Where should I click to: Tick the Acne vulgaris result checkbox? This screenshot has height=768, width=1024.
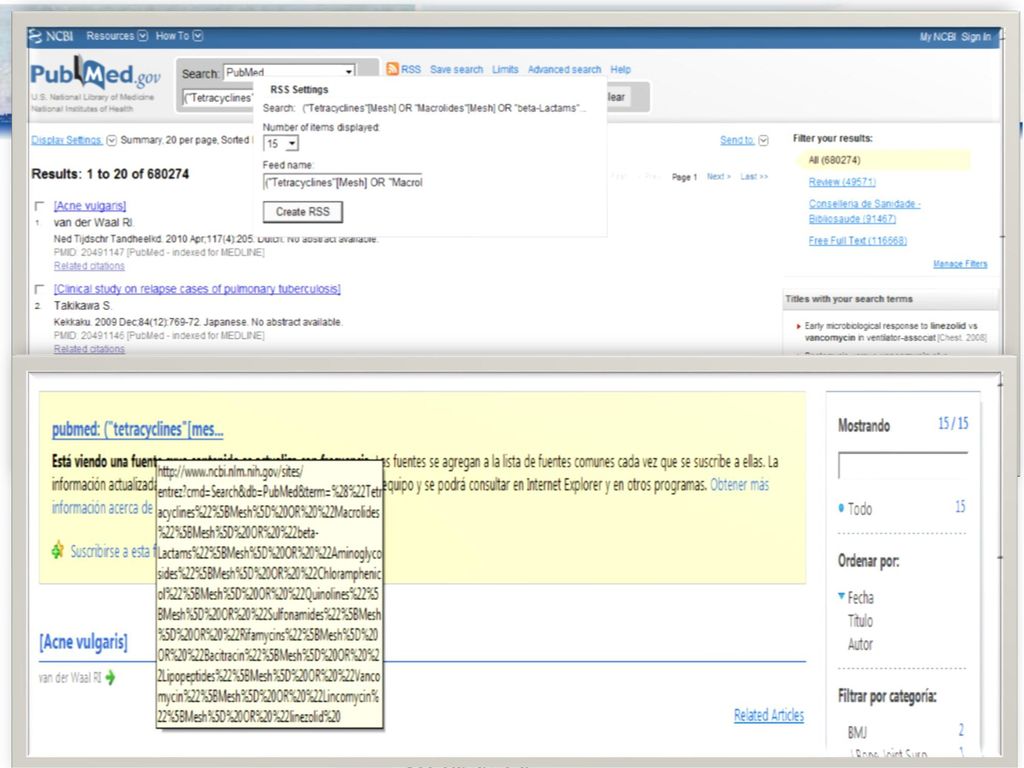pos(39,206)
